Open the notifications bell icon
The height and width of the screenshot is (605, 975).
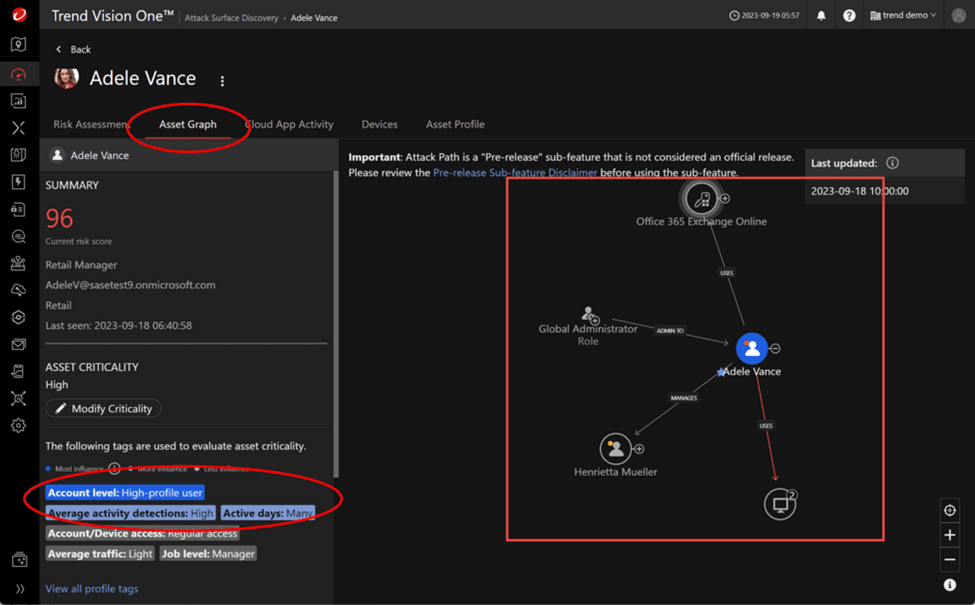[x=821, y=16]
